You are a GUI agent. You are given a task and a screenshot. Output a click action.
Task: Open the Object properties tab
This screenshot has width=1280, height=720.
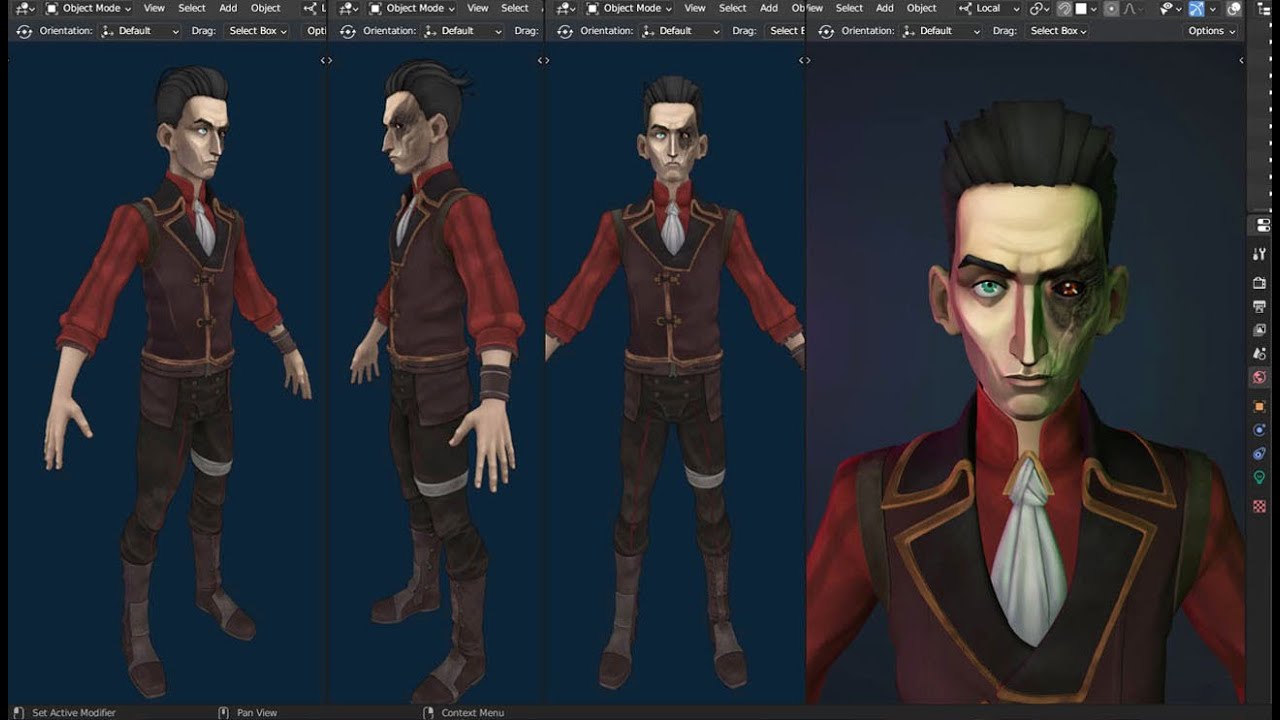click(x=1260, y=406)
